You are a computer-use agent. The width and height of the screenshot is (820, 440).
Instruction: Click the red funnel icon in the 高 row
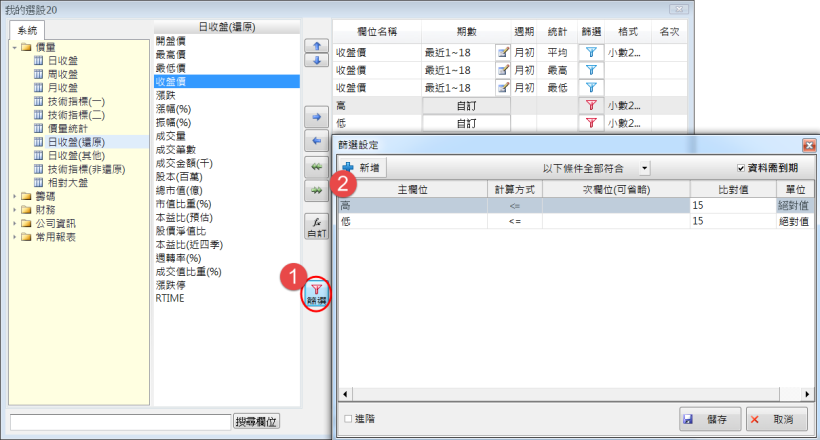(591, 104)
